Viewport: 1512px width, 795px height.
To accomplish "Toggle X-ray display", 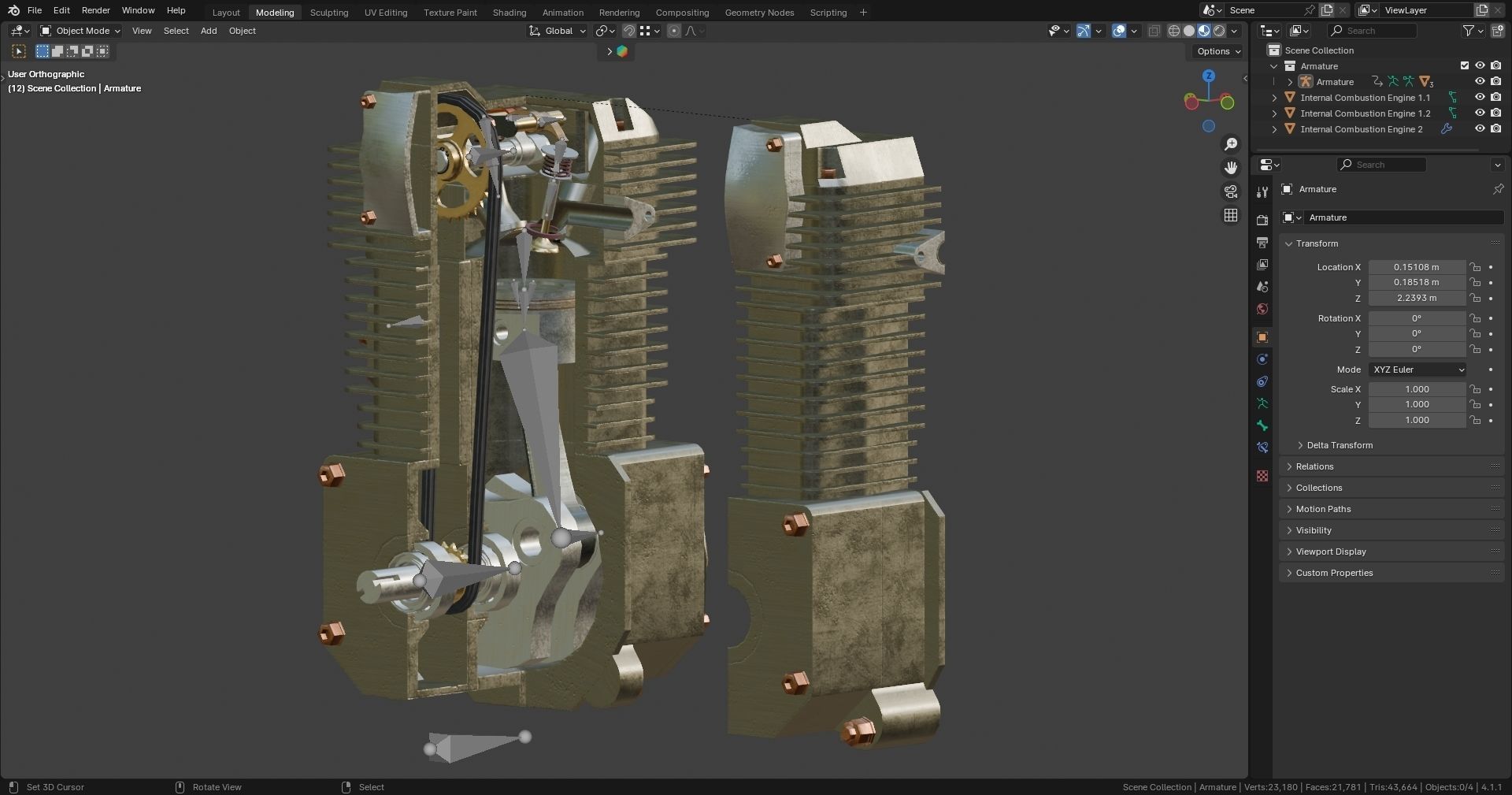I will (1154, 31).
